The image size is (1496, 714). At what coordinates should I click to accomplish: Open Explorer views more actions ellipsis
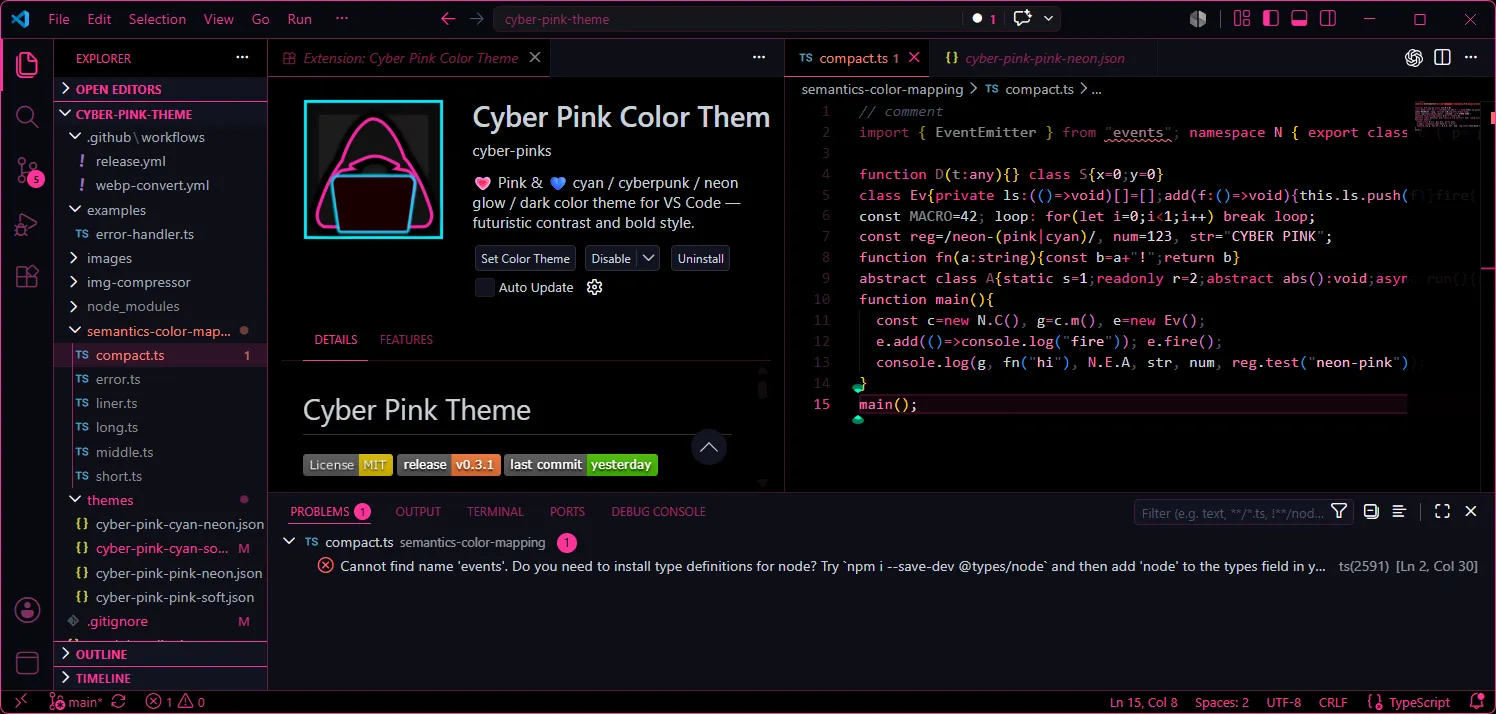tap(243, 58)
